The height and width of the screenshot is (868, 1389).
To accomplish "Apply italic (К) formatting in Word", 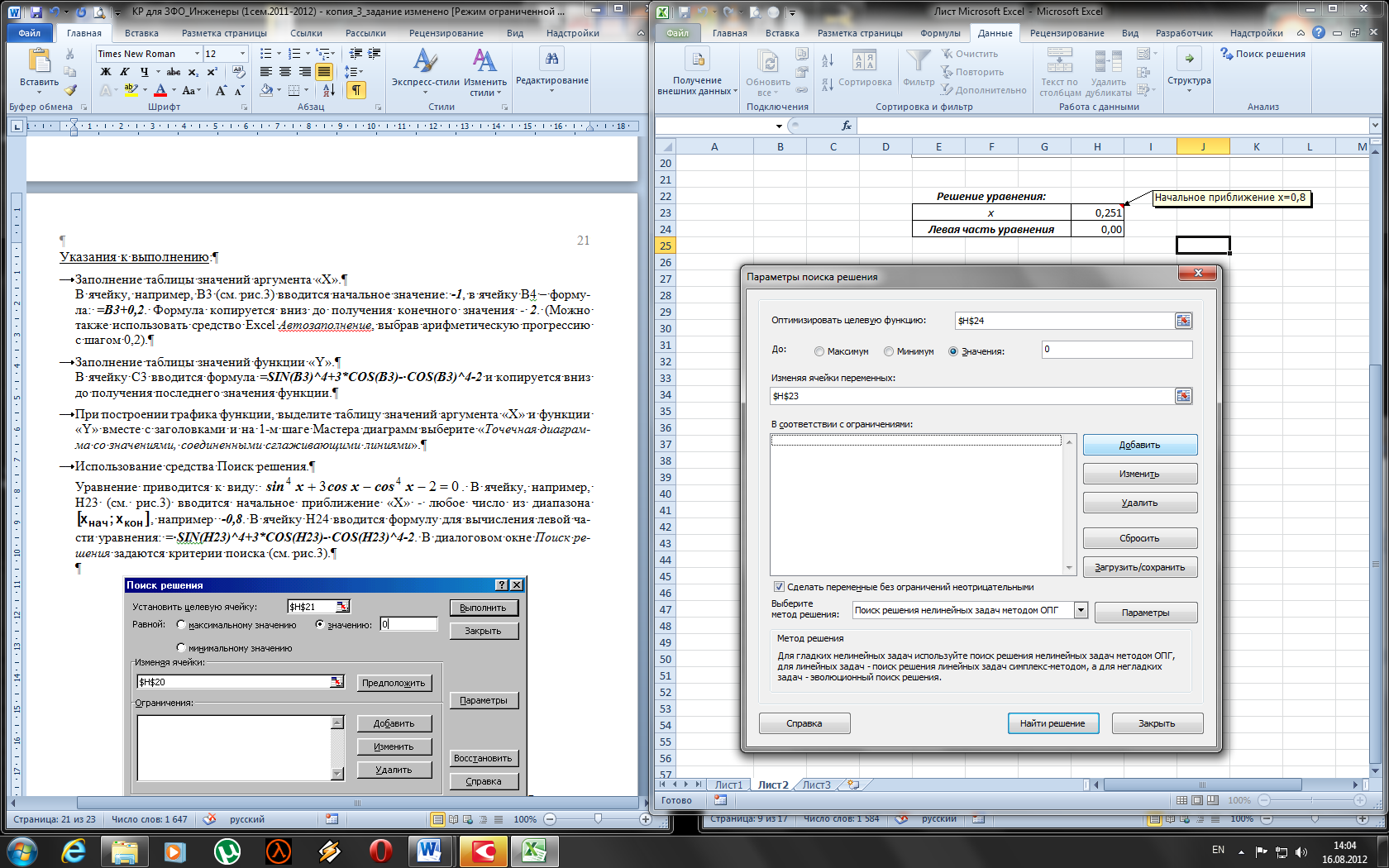I will 125,72.
